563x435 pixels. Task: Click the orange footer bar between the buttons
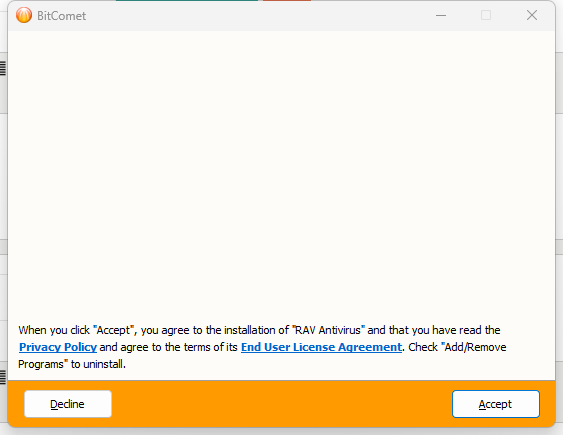click(282, 404)
